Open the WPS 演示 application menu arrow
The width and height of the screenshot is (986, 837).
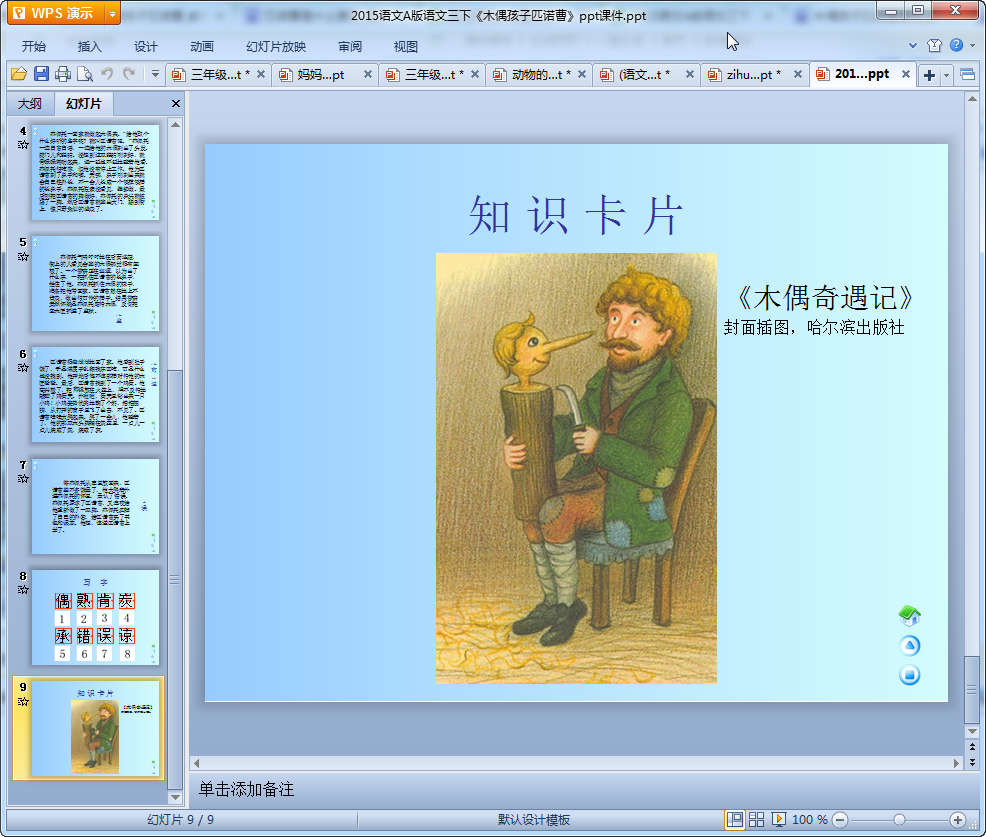point(113,13)
